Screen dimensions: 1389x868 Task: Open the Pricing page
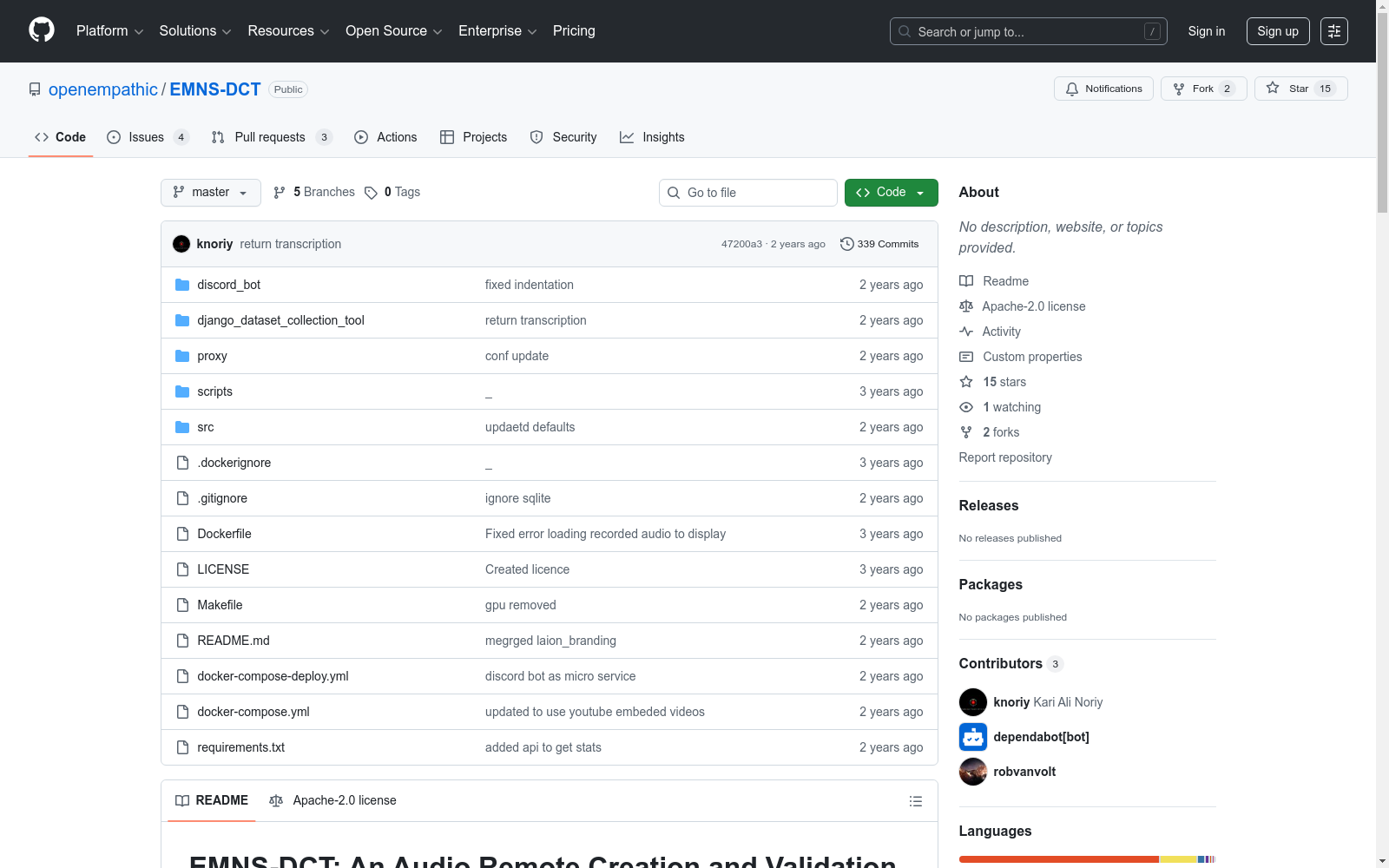tap(574, 31)
